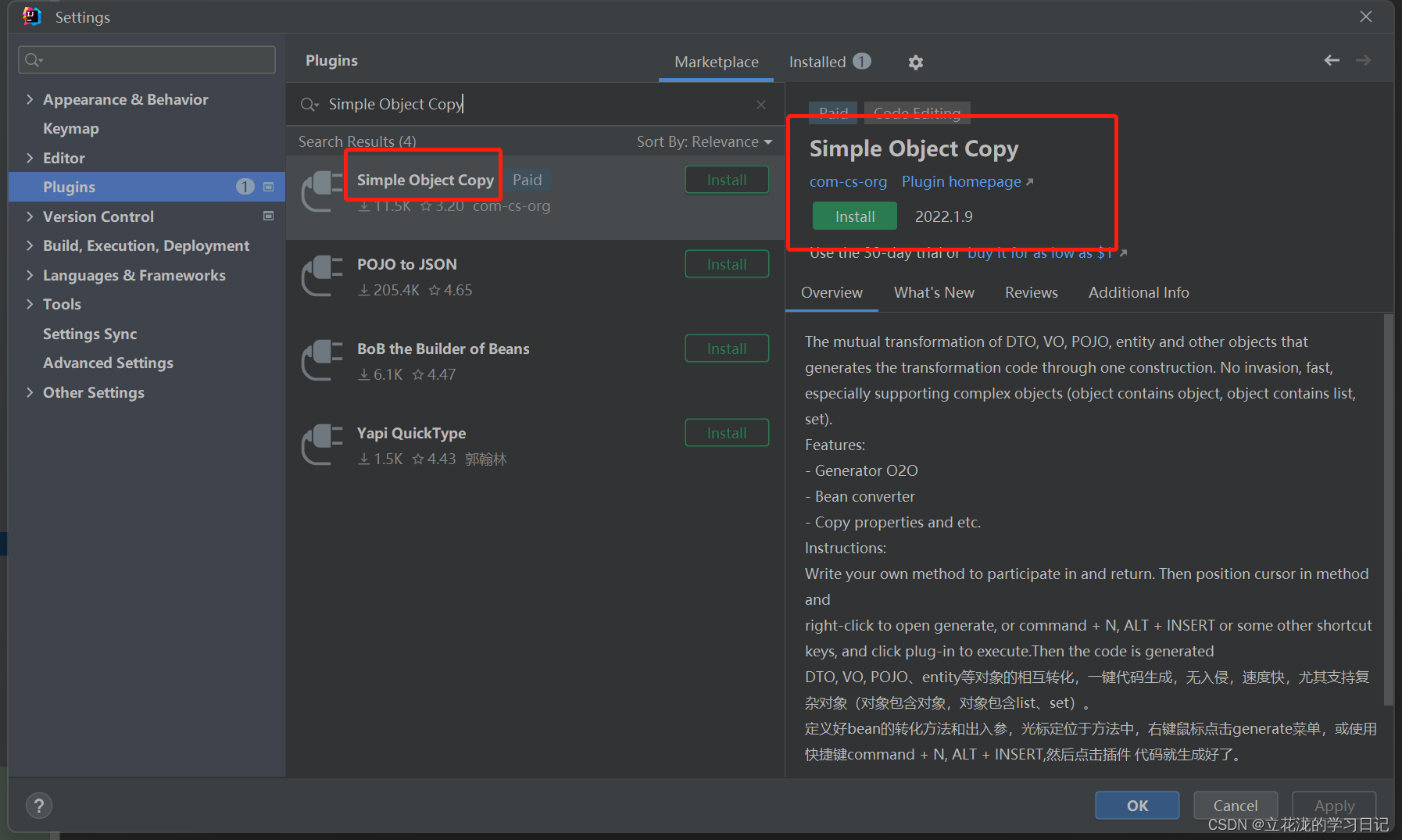Click the Yapi QuickType plugin icon
The height and width of the screenshot is (840, 1402).
322,445
